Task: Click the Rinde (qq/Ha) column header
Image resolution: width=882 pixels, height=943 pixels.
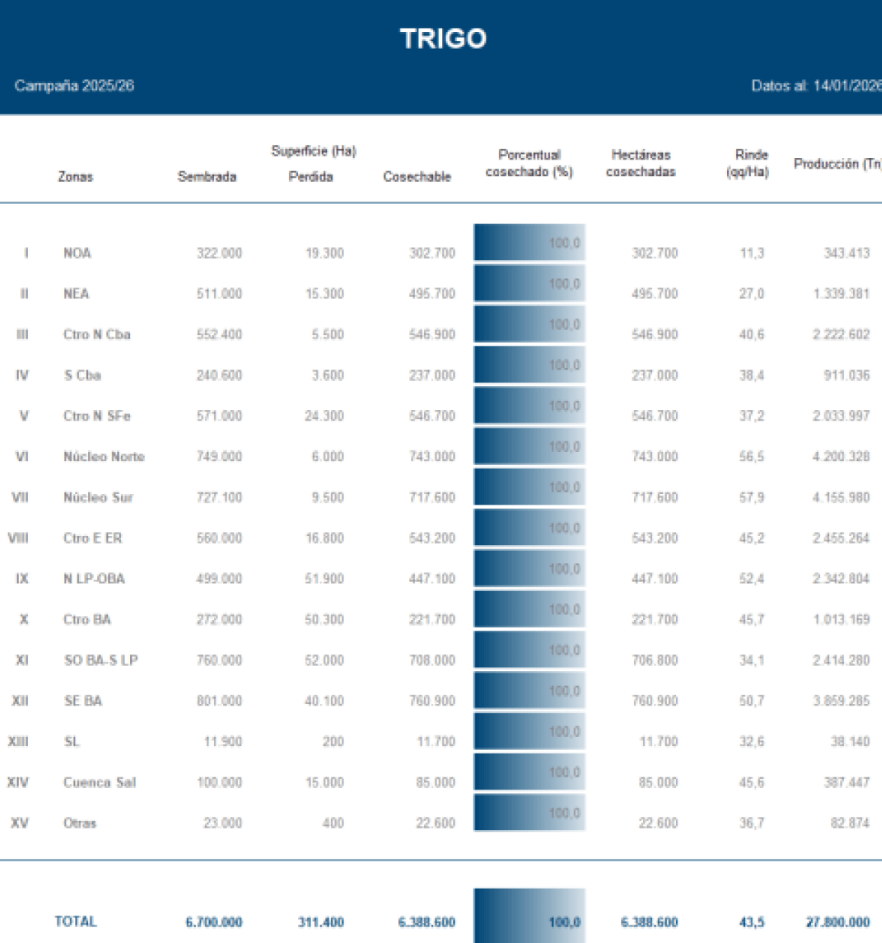Action: (x=751, y=163)
